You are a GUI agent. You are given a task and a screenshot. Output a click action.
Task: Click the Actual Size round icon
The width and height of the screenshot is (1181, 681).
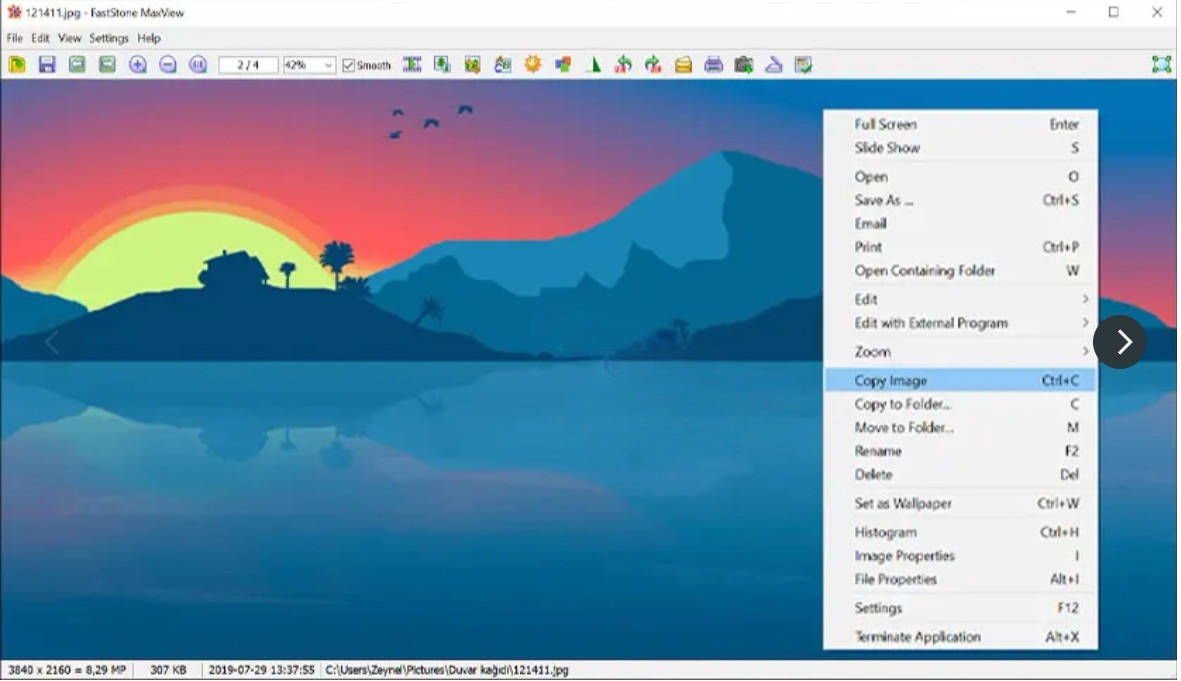click(197, 65)
